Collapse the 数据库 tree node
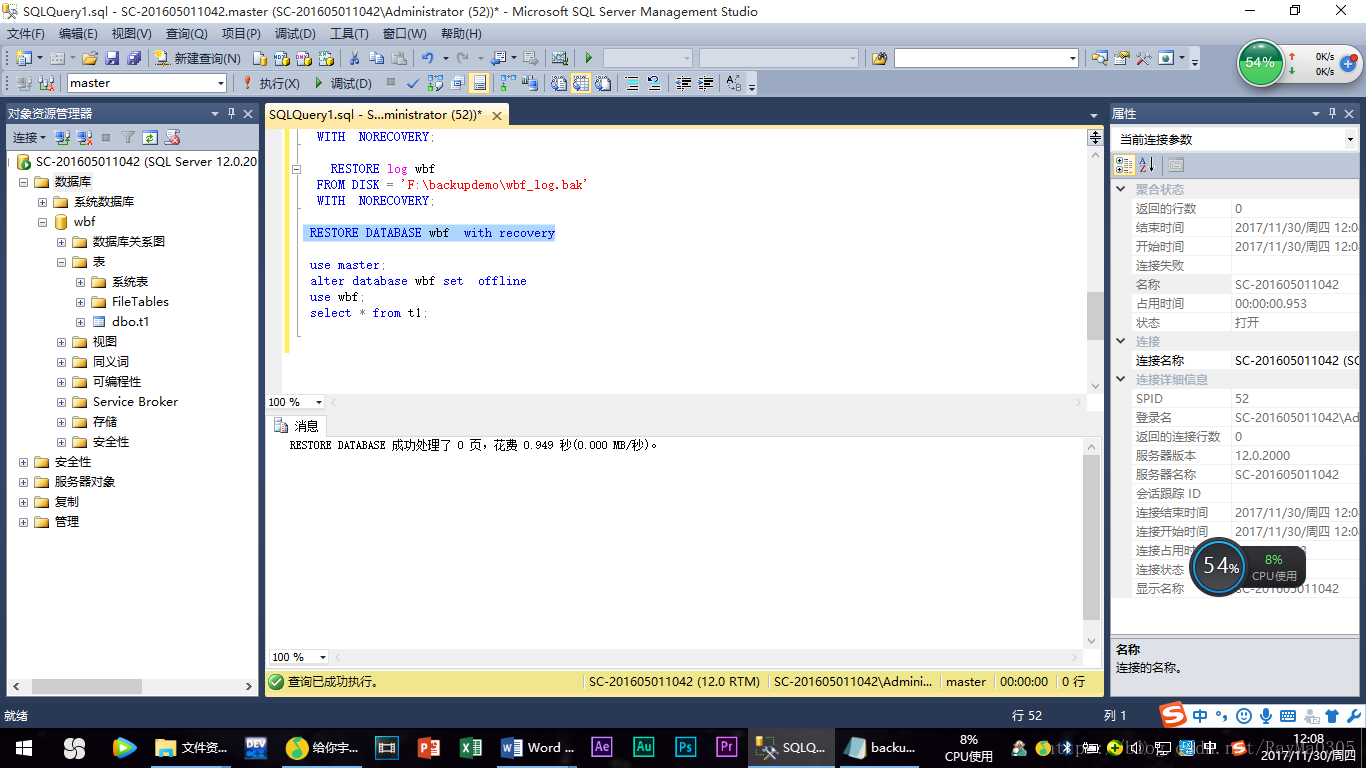Screen dimensions: 1366x768 point(23,182)
